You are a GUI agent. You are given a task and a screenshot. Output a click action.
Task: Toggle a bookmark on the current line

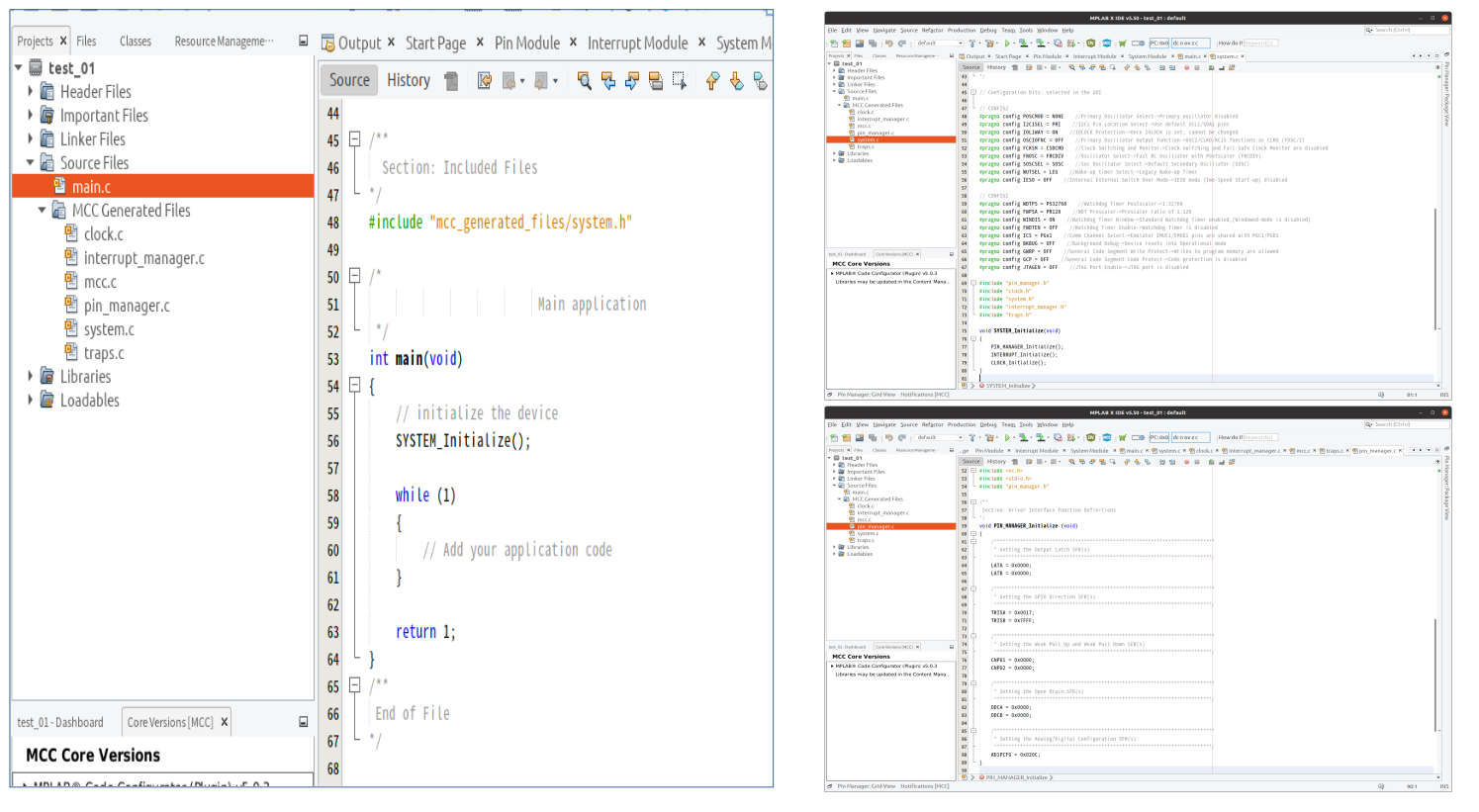[x=759, y=81]
